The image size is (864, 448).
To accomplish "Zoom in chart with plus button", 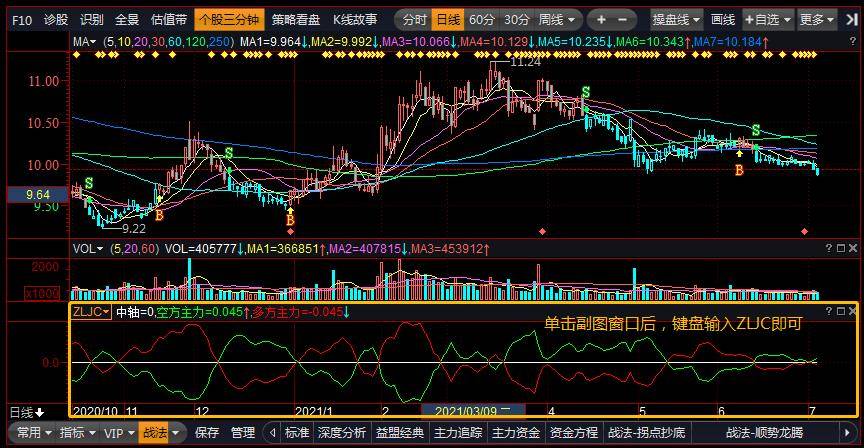I will [601, 20].
